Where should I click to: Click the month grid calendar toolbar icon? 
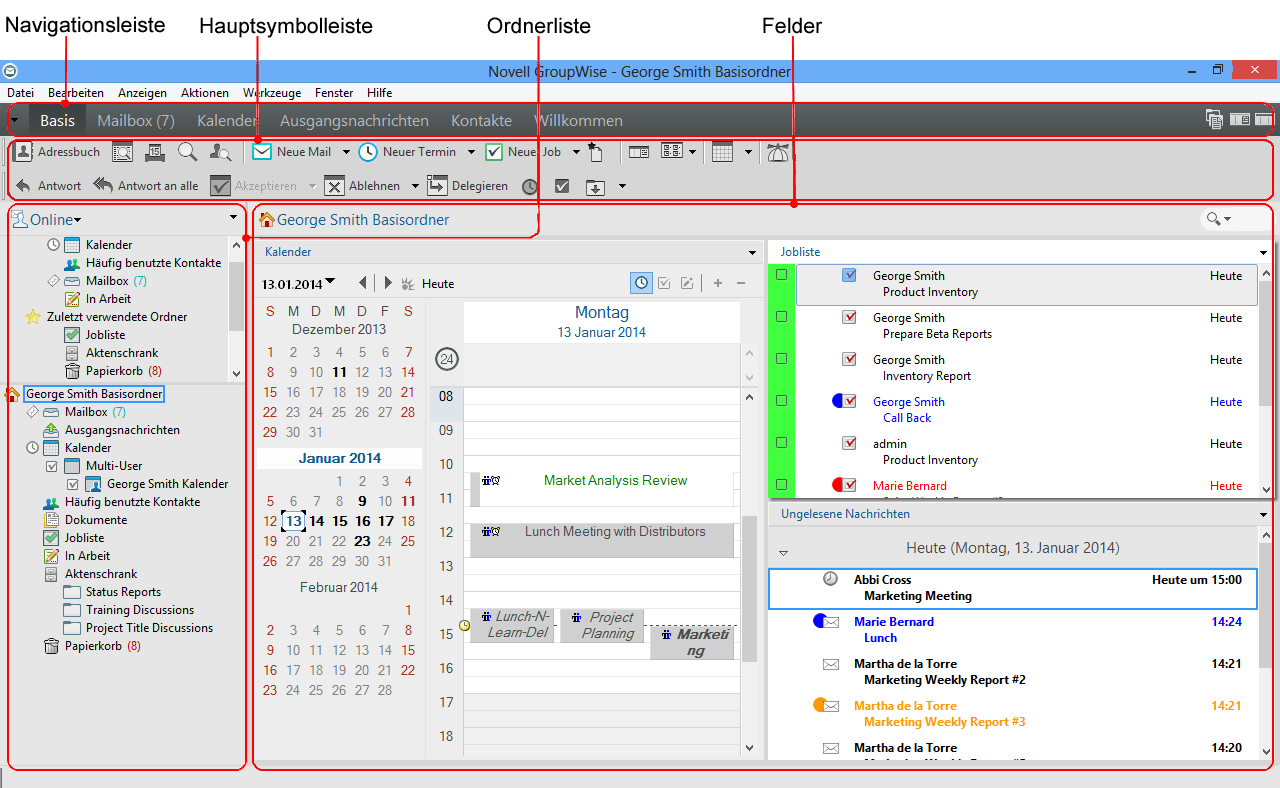pyautogui.click(x=722, y=152)
